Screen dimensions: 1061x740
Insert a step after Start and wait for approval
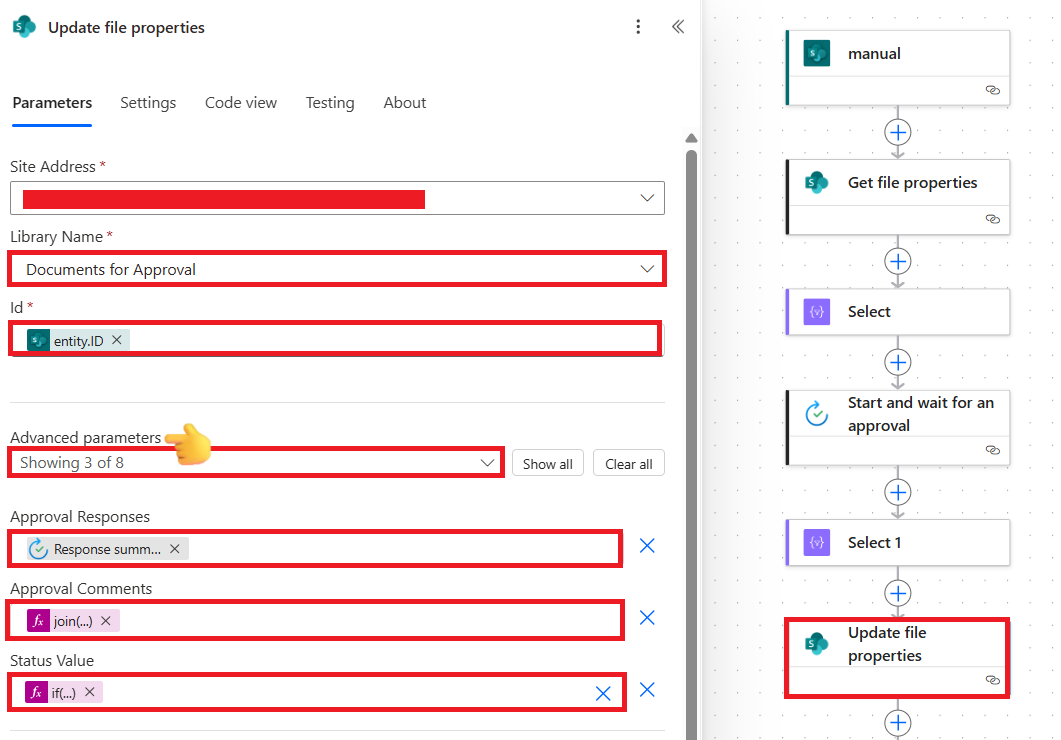[x=898, y=492]
